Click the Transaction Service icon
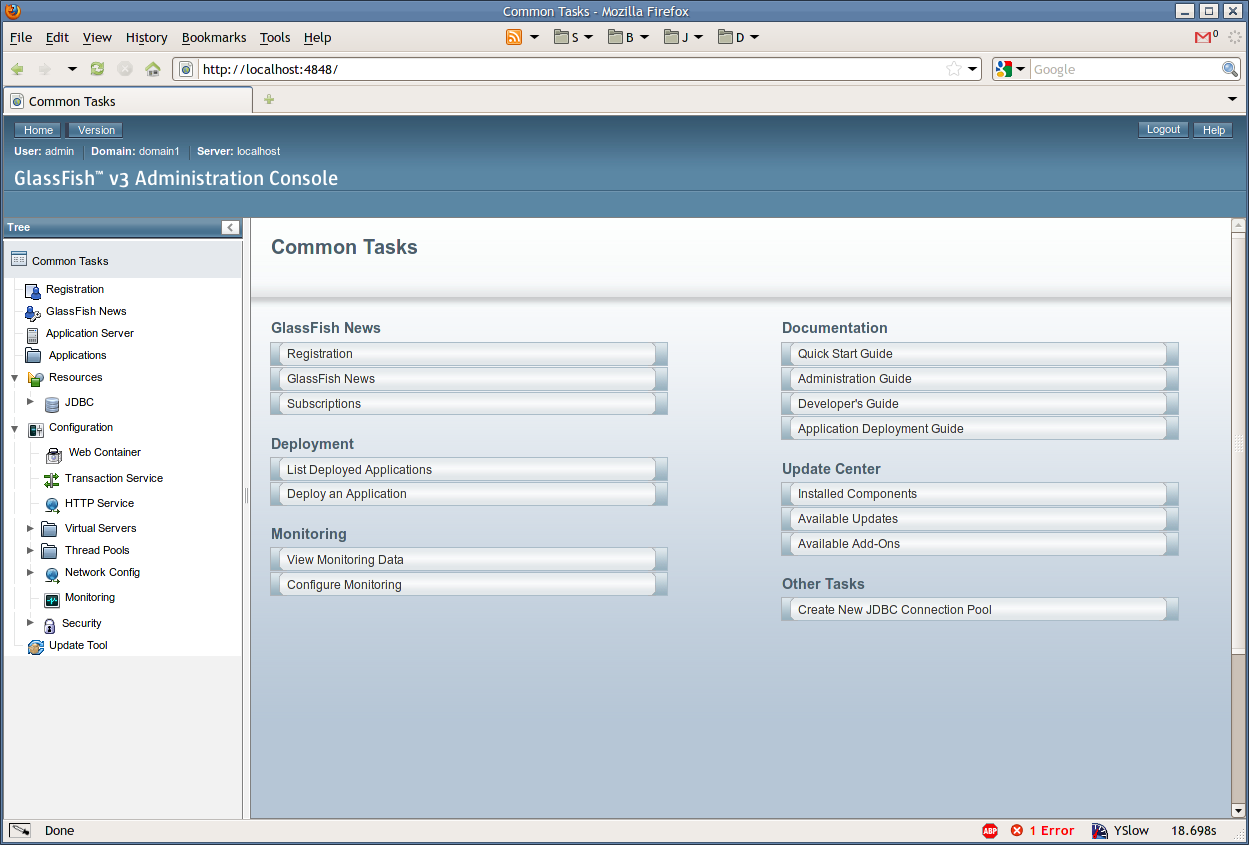This screenshot has height=845, width=1249. [x=52, y=479]
